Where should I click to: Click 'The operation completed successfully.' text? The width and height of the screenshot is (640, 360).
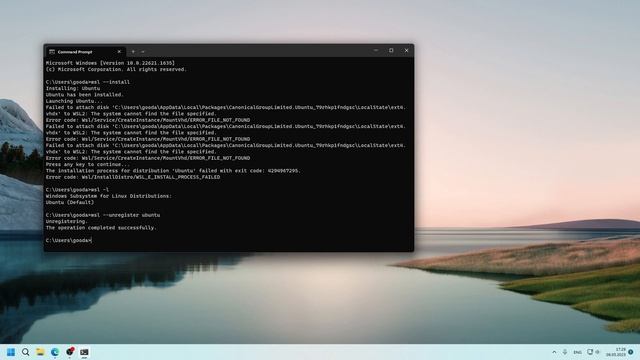pos(101,228)
